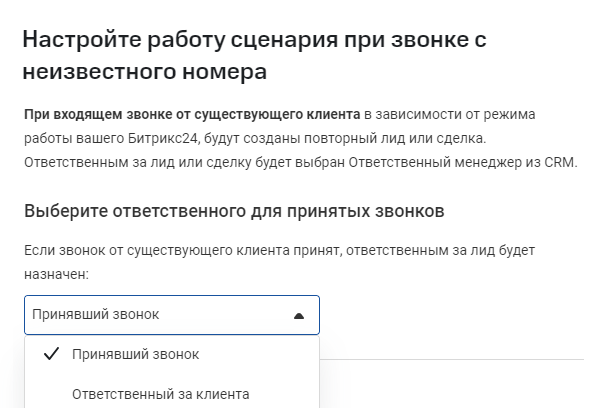Click the "Принявший звонок" combo box field
Image resolution: width=606 pixels, height=408 pixels.
[x=160, y=315]
